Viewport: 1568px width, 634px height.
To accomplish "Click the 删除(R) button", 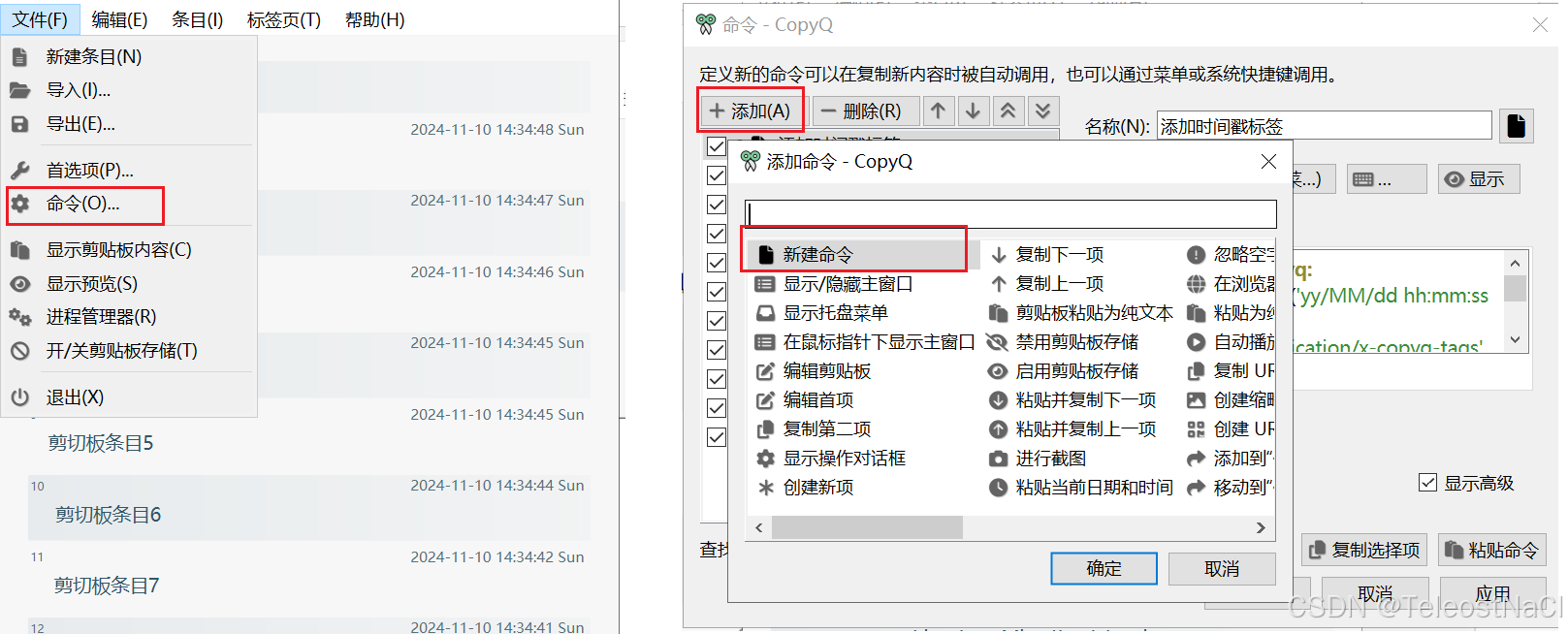I will pyautogui.click(x=865, y=111).
